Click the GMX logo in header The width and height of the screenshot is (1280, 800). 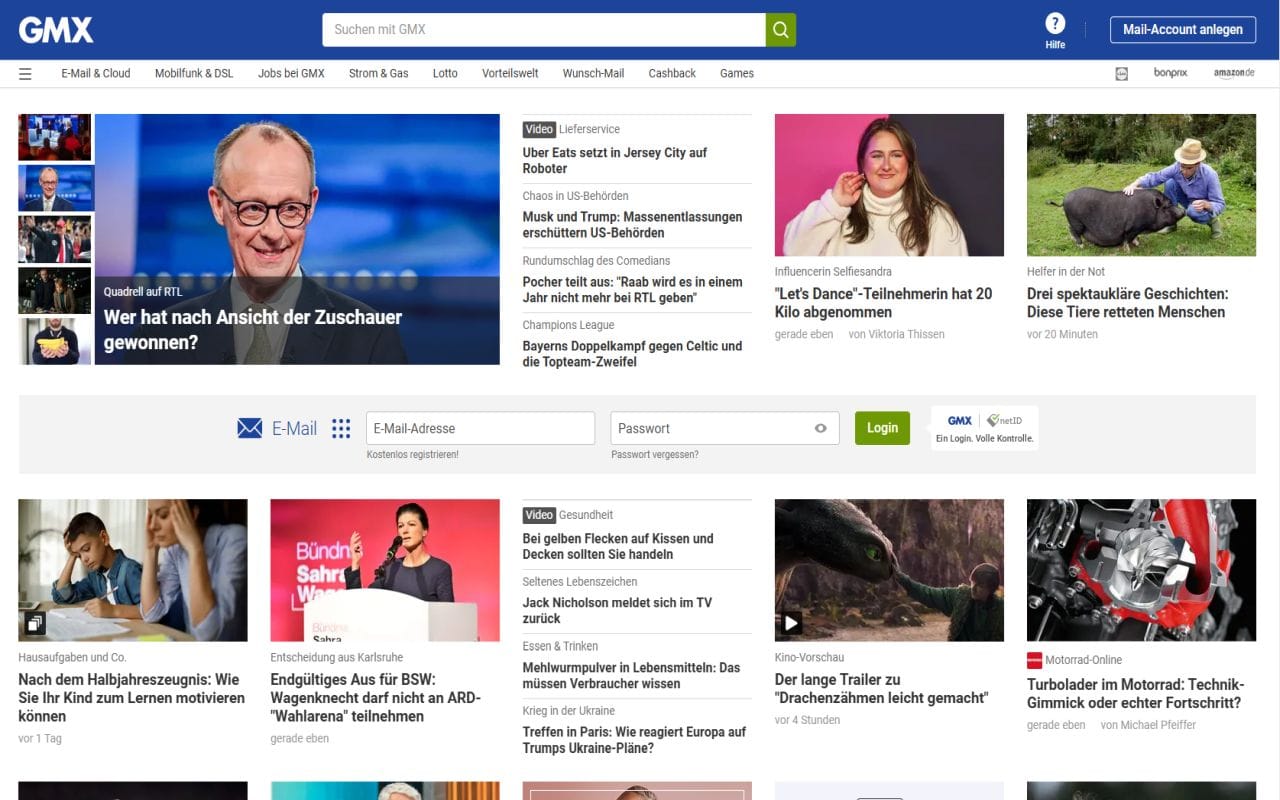(56, 30)
